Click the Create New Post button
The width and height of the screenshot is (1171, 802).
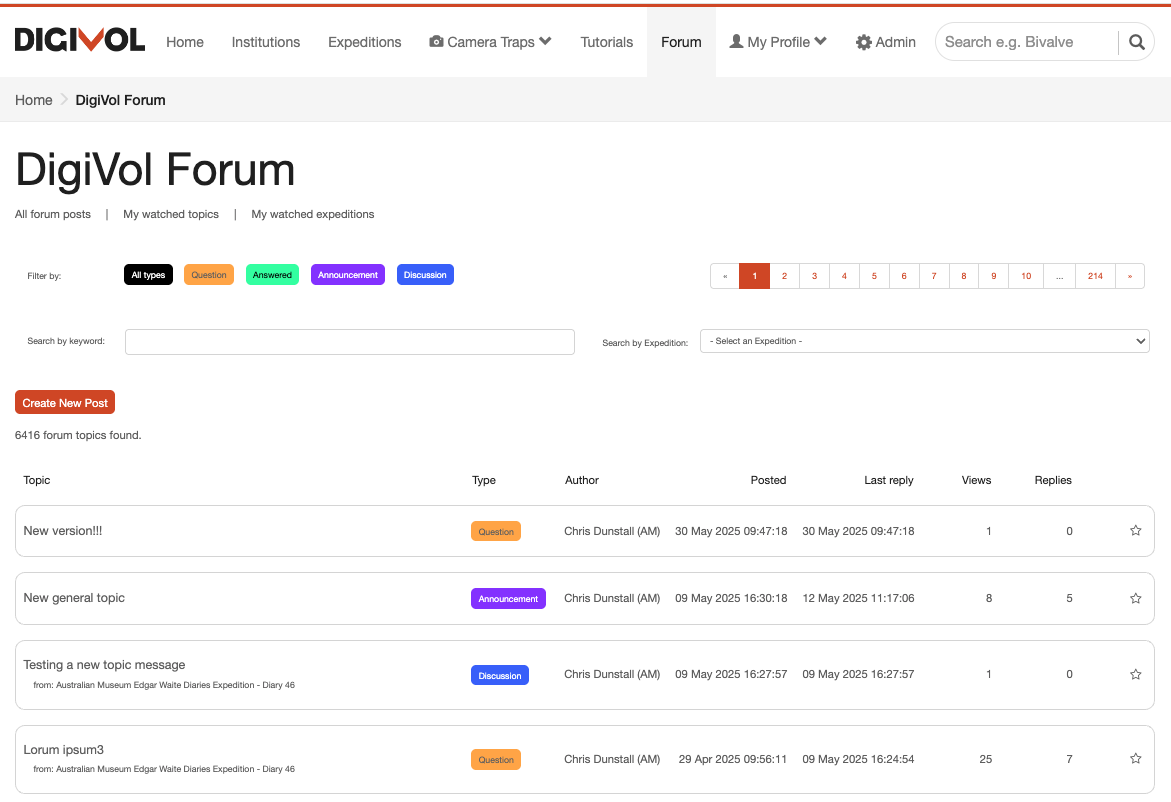[65, 402]
